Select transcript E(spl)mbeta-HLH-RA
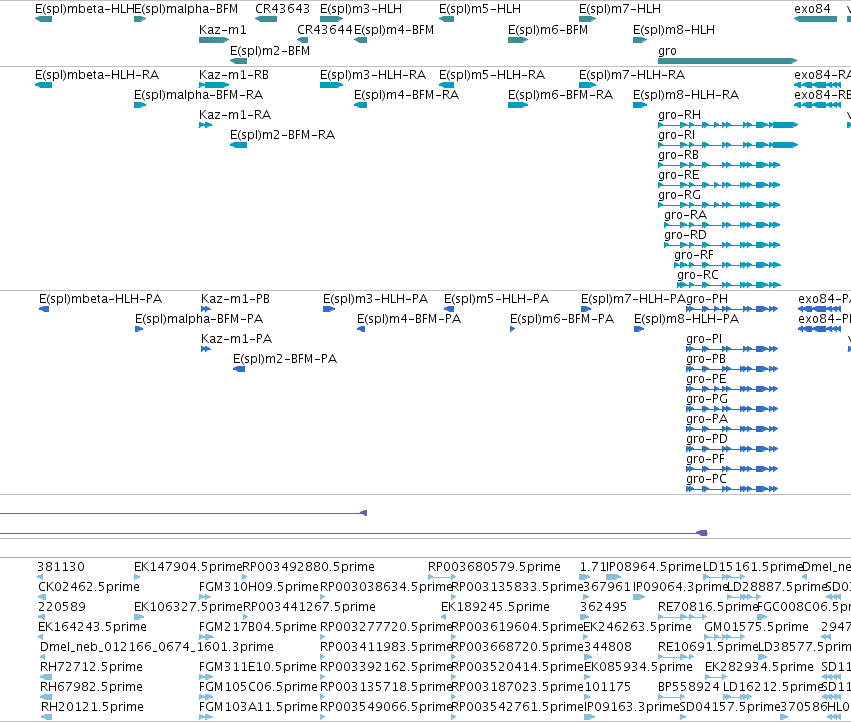 click(x=97, y=74)
